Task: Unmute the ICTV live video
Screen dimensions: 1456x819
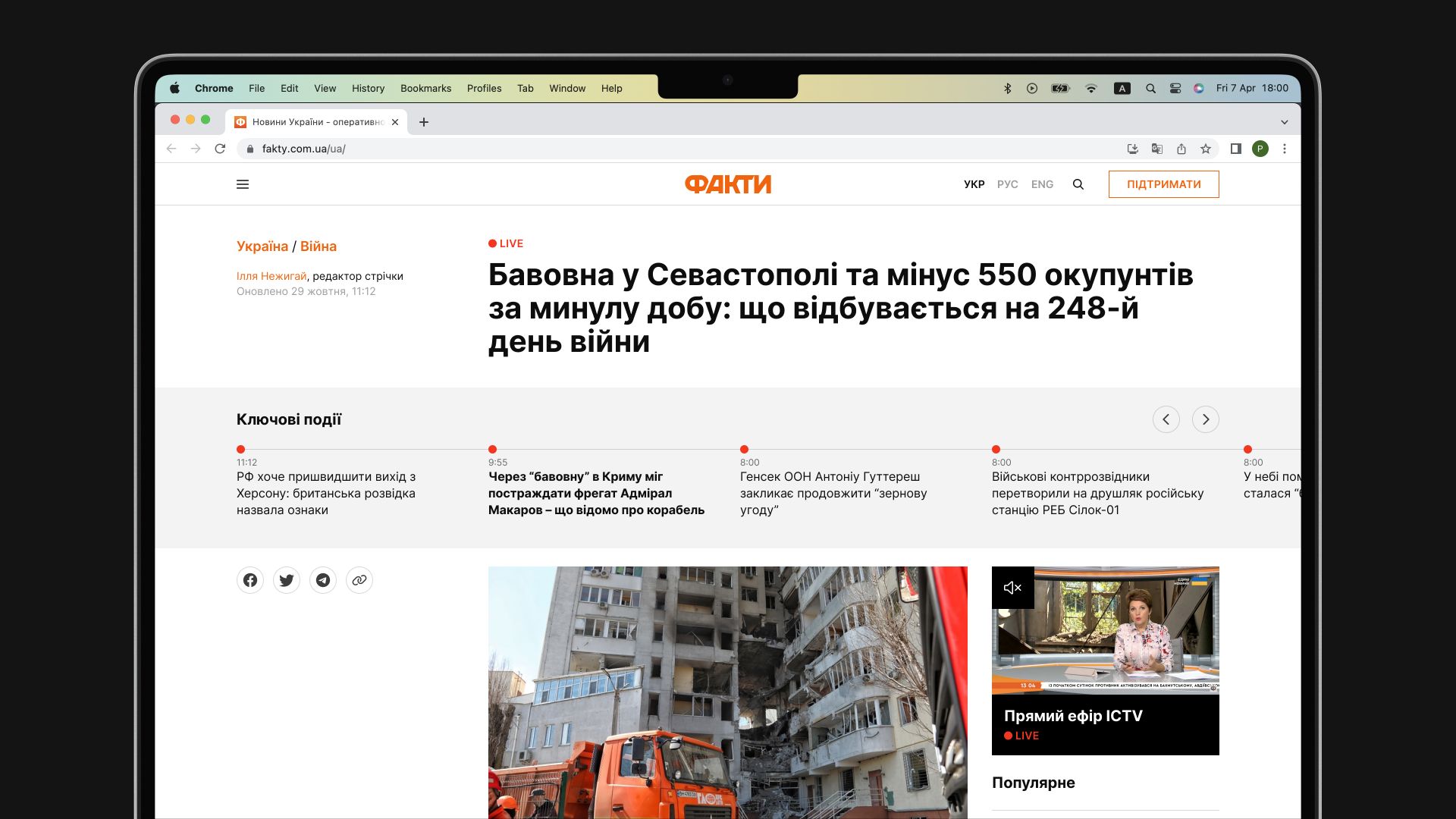Action: (x=1013, y=588)
